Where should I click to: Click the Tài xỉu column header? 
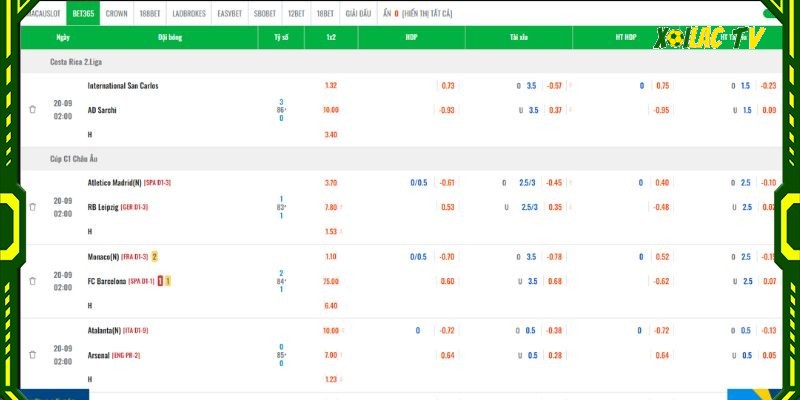click(x=518, y=38)
